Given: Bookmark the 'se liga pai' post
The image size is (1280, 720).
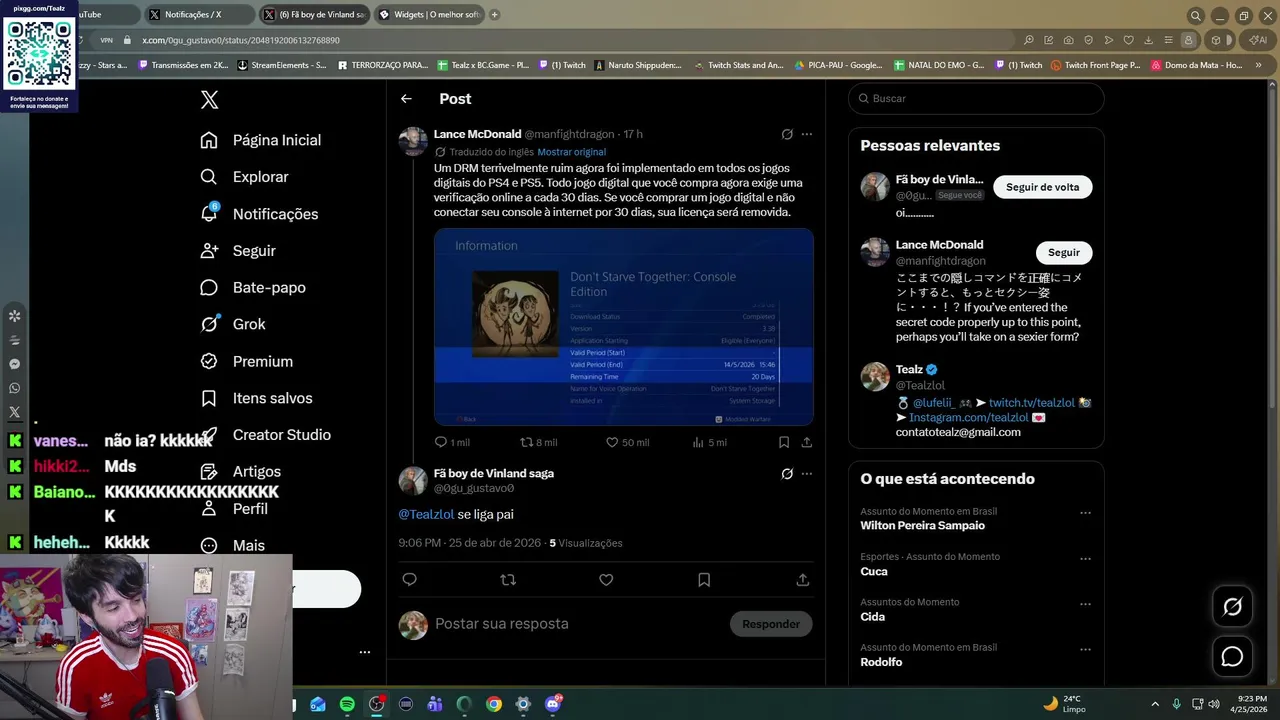Looking at the screenshot, I should tap(704, 580).
